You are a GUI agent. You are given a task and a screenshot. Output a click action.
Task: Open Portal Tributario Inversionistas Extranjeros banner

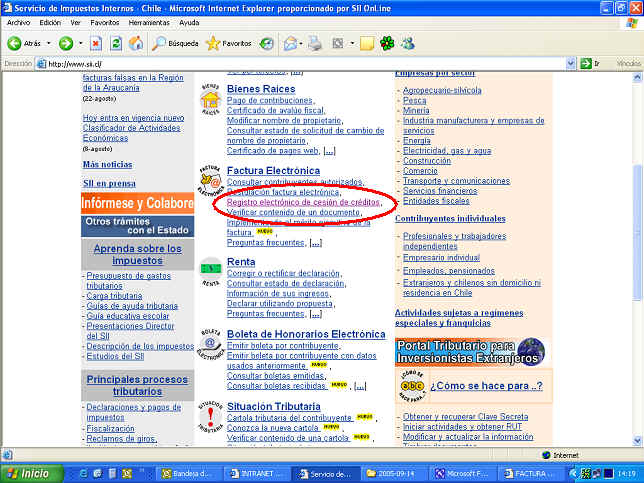point(471,352)
